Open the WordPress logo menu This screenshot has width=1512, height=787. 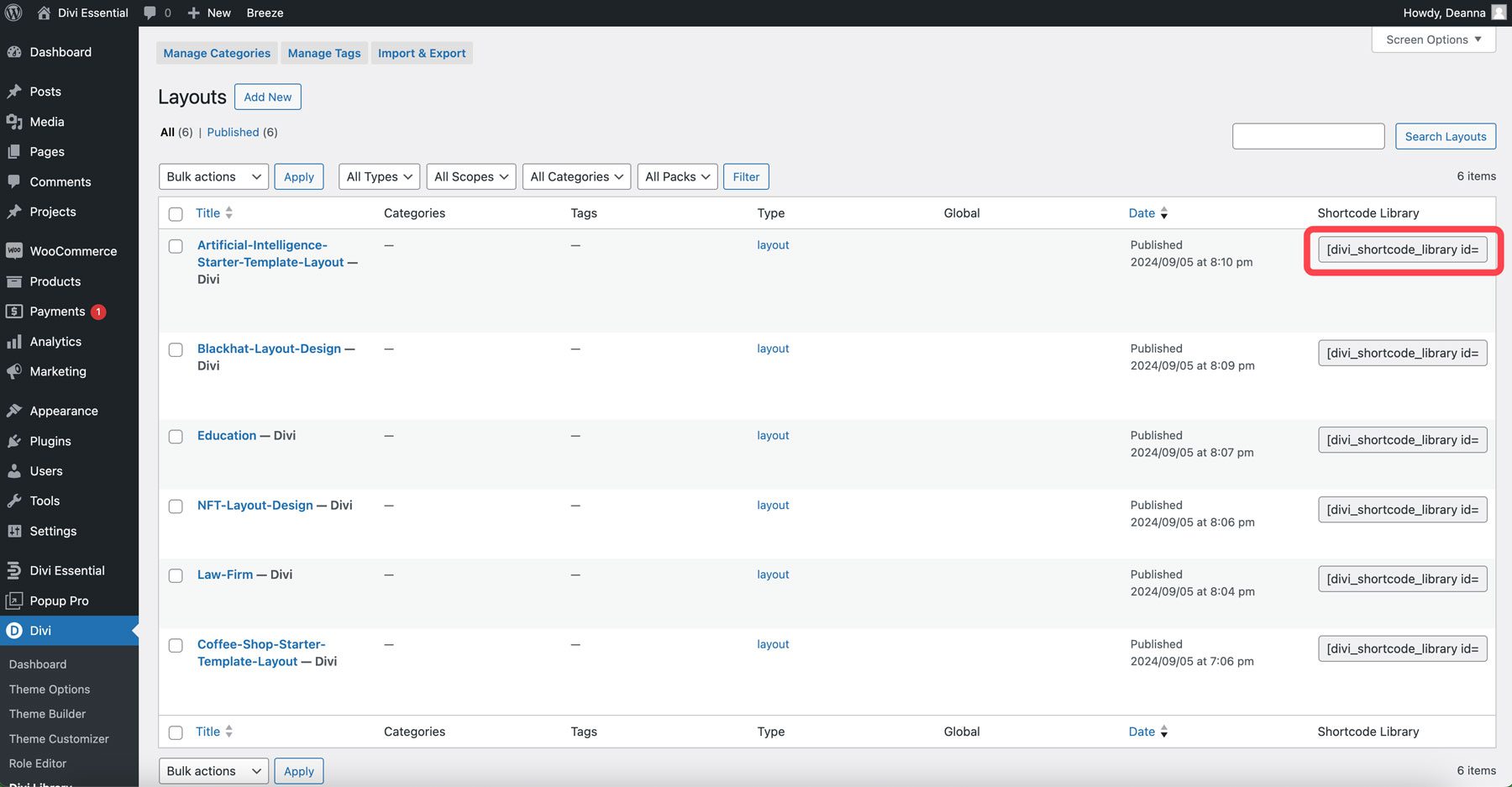13,13
